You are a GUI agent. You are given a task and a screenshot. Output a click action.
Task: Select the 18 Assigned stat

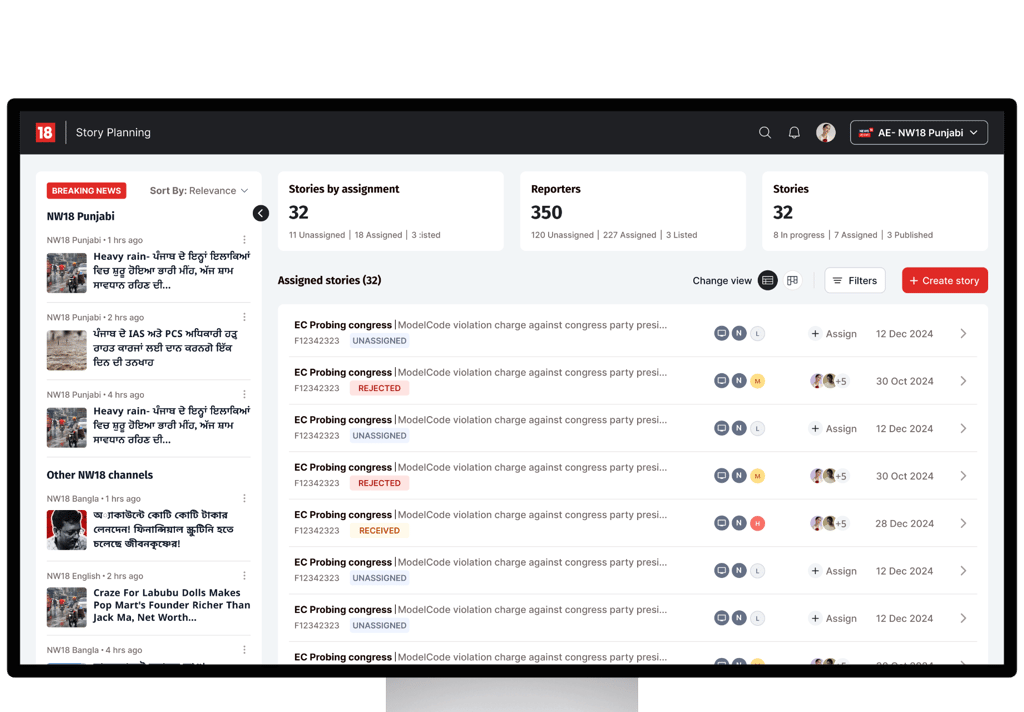tap(378, 235)
